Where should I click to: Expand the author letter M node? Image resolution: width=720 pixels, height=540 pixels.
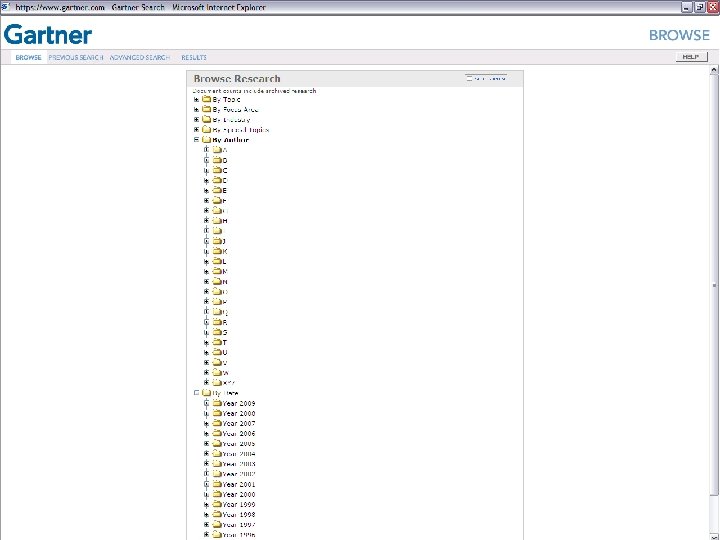[x=207, y=271]
